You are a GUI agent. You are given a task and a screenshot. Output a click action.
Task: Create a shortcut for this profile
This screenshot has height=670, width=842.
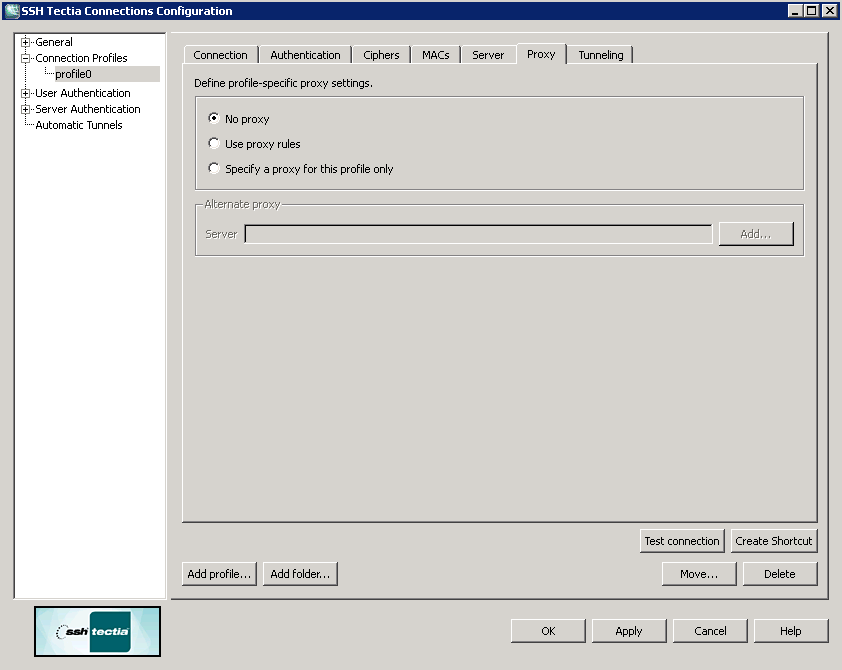pyautogui.click(x=774, y=540)
